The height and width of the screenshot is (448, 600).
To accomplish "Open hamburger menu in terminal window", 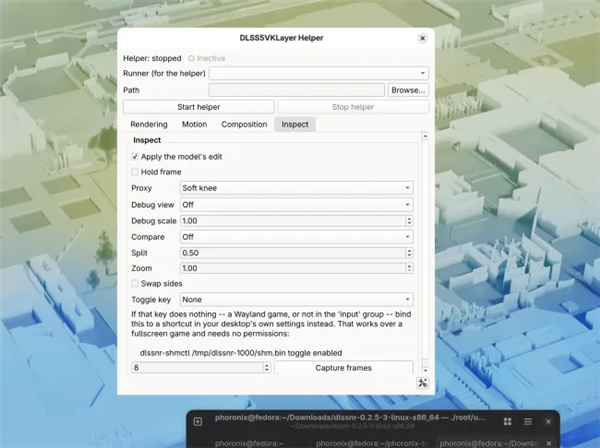I will pos(528,422).
